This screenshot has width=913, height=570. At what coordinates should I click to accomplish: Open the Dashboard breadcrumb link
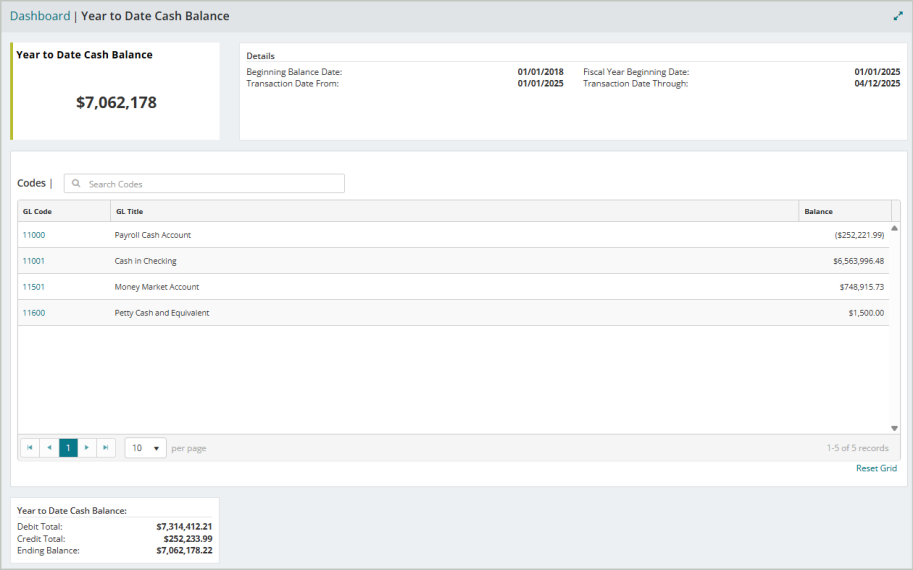pos(40,16)
